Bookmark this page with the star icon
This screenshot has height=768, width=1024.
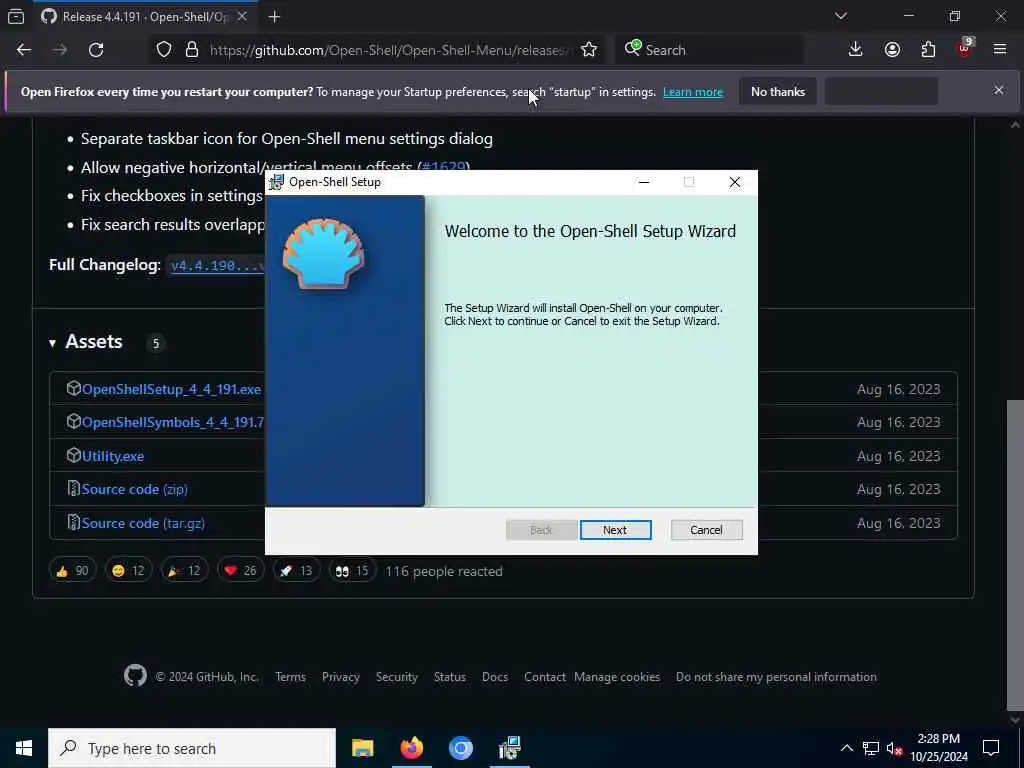(588, 50)
